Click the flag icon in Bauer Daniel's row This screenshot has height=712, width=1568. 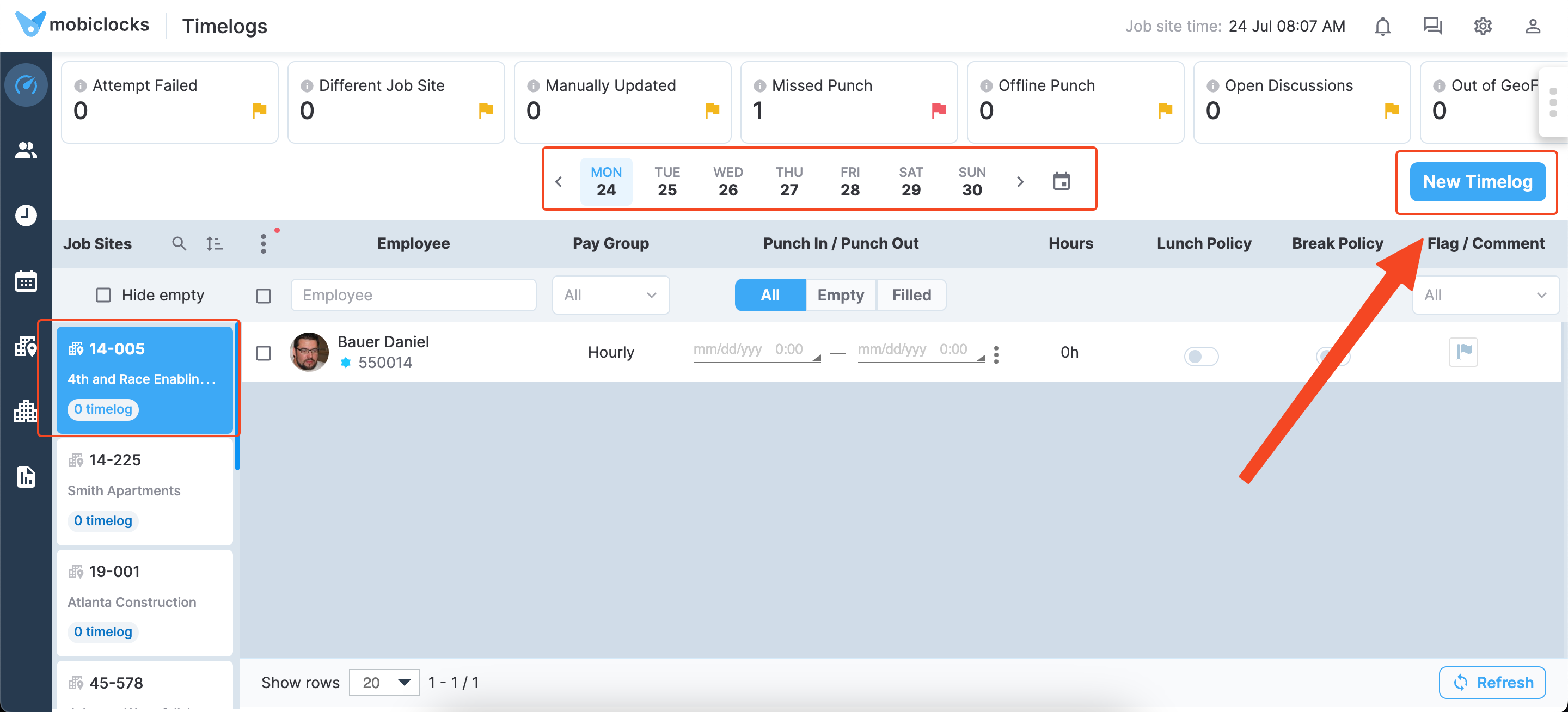pyautogui.click(x=1463, y=352)
